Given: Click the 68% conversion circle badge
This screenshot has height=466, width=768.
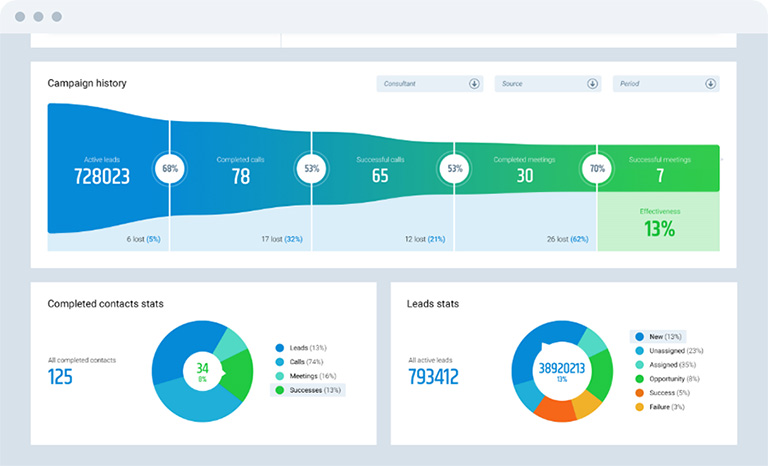Looking at the screenshot, I should pyautogui.click(x=170, y=168).
